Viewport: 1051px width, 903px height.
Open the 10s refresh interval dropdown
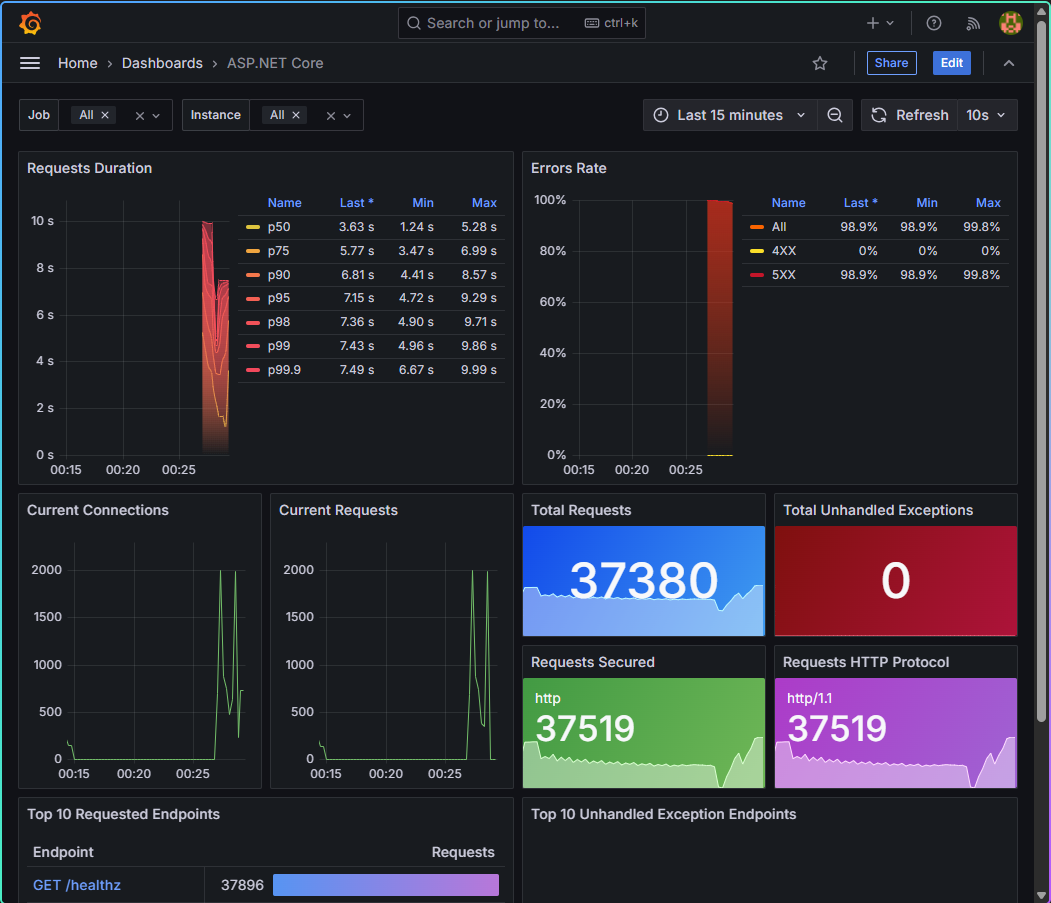[x=987, y=115]
